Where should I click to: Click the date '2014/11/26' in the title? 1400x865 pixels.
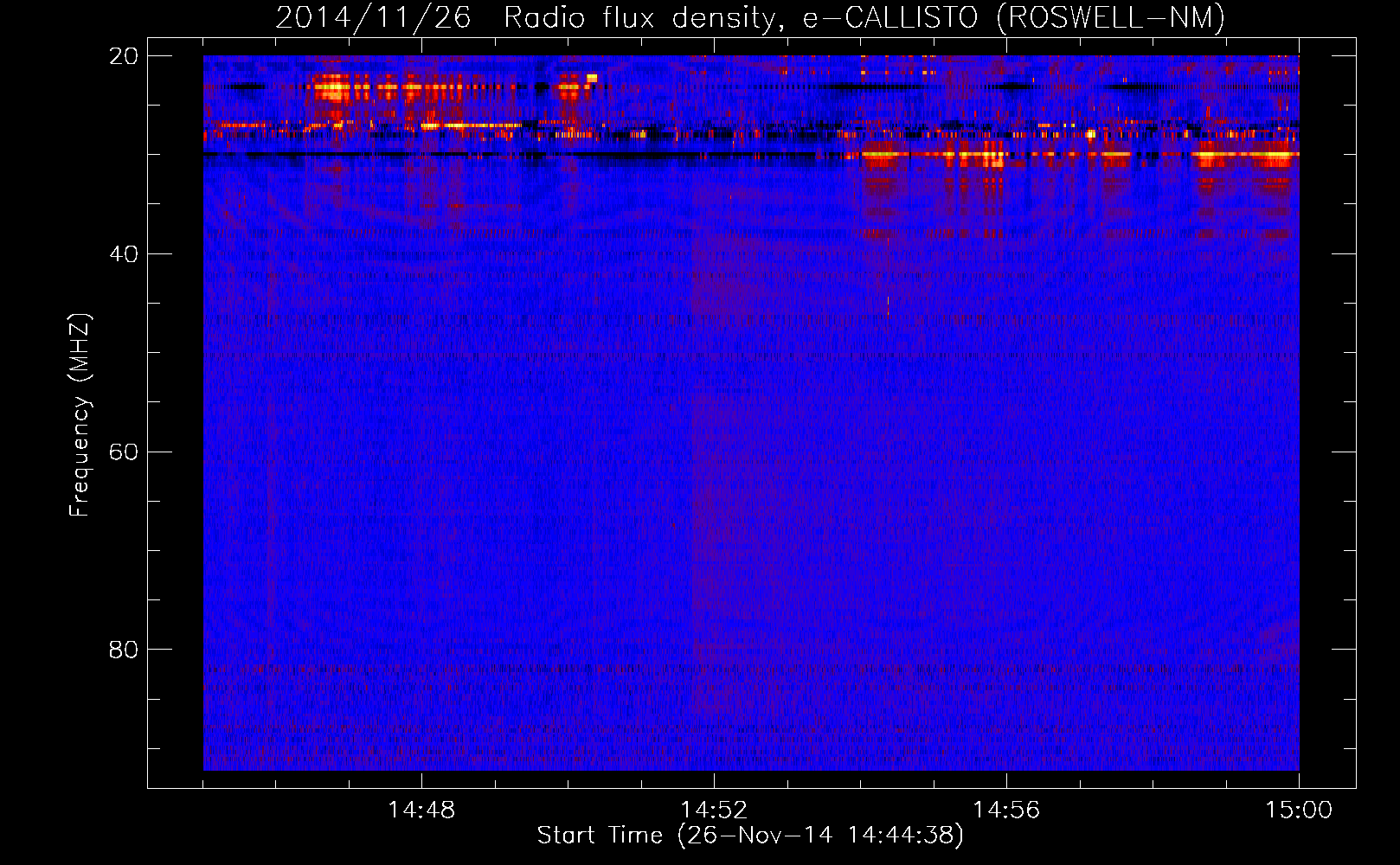(x=373, y=17)
